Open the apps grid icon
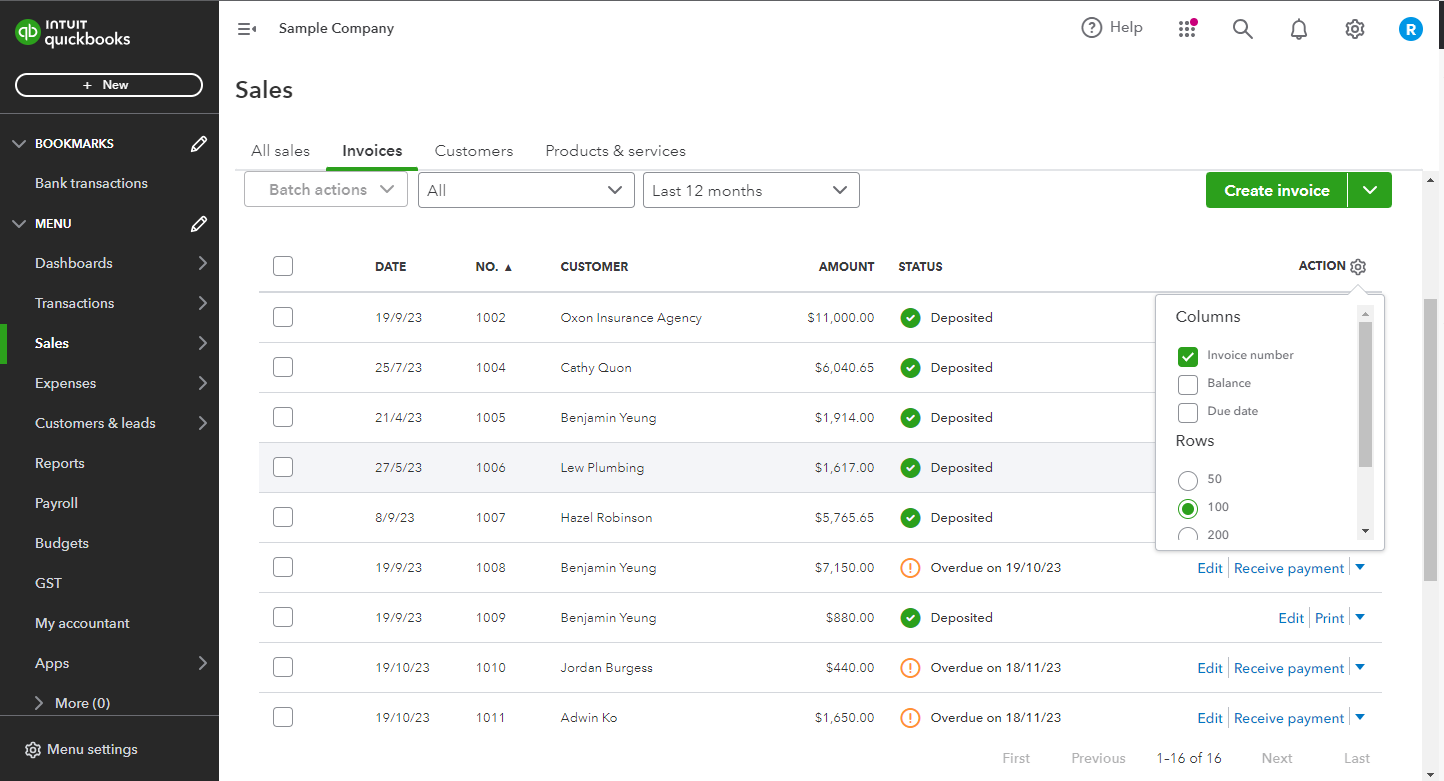 click(x=1187, y=29)
